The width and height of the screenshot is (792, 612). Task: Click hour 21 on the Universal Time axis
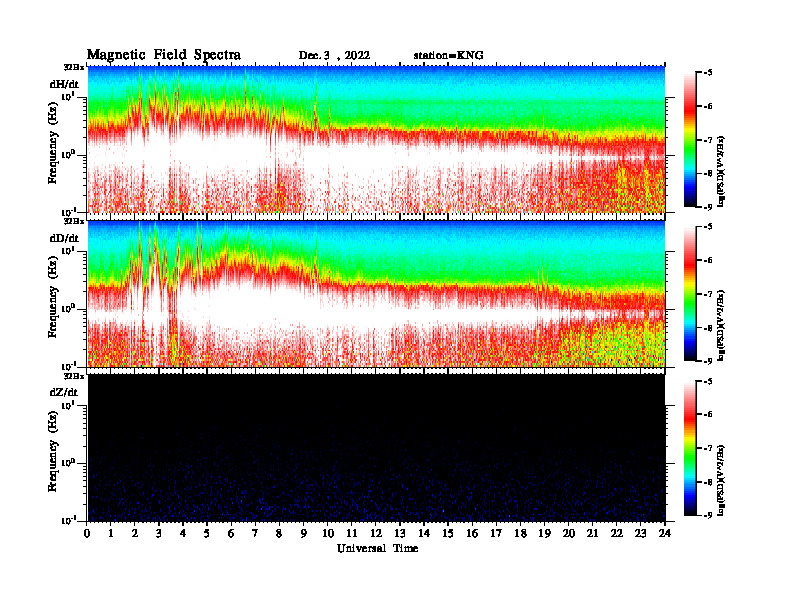[592, 534]
